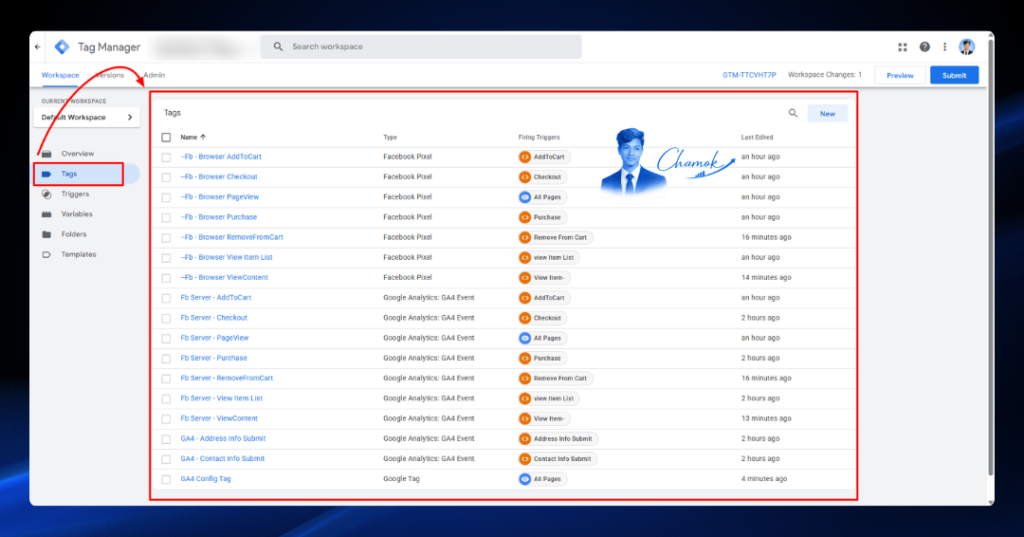Click the View Item trigger on Fb Browser ViewContent row
1024x537 pixels.
[543, 278]
